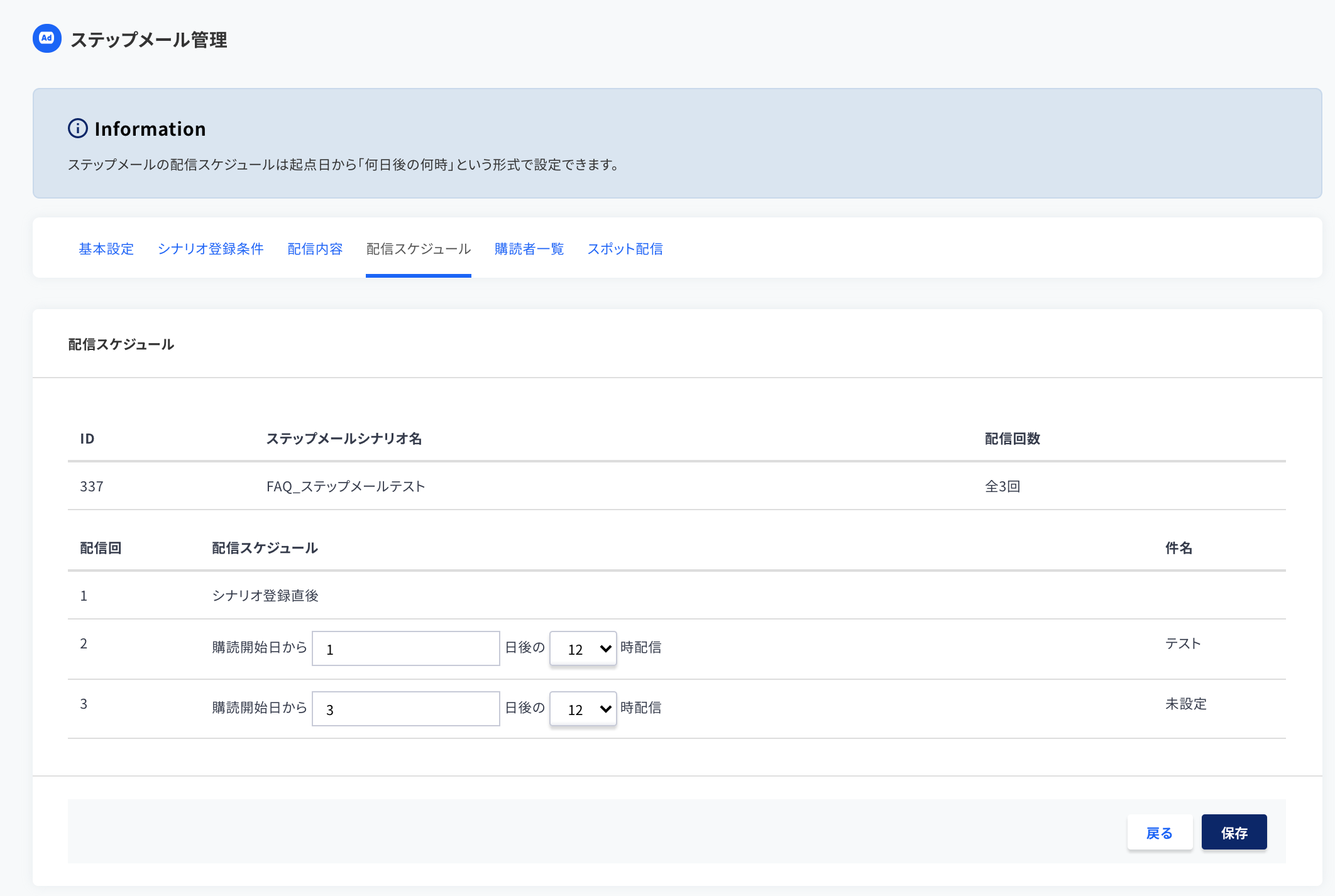The width and height of the screenshot is (1335, 896).
Task: Focus days input for delivery 3
Action: pos(406,709)
